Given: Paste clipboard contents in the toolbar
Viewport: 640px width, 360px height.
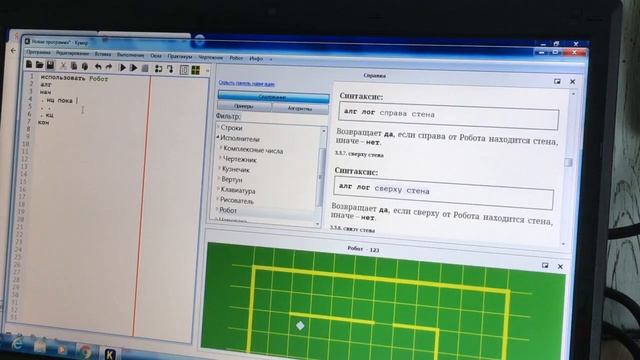Looking at the screenshot, I should [84, 66].
